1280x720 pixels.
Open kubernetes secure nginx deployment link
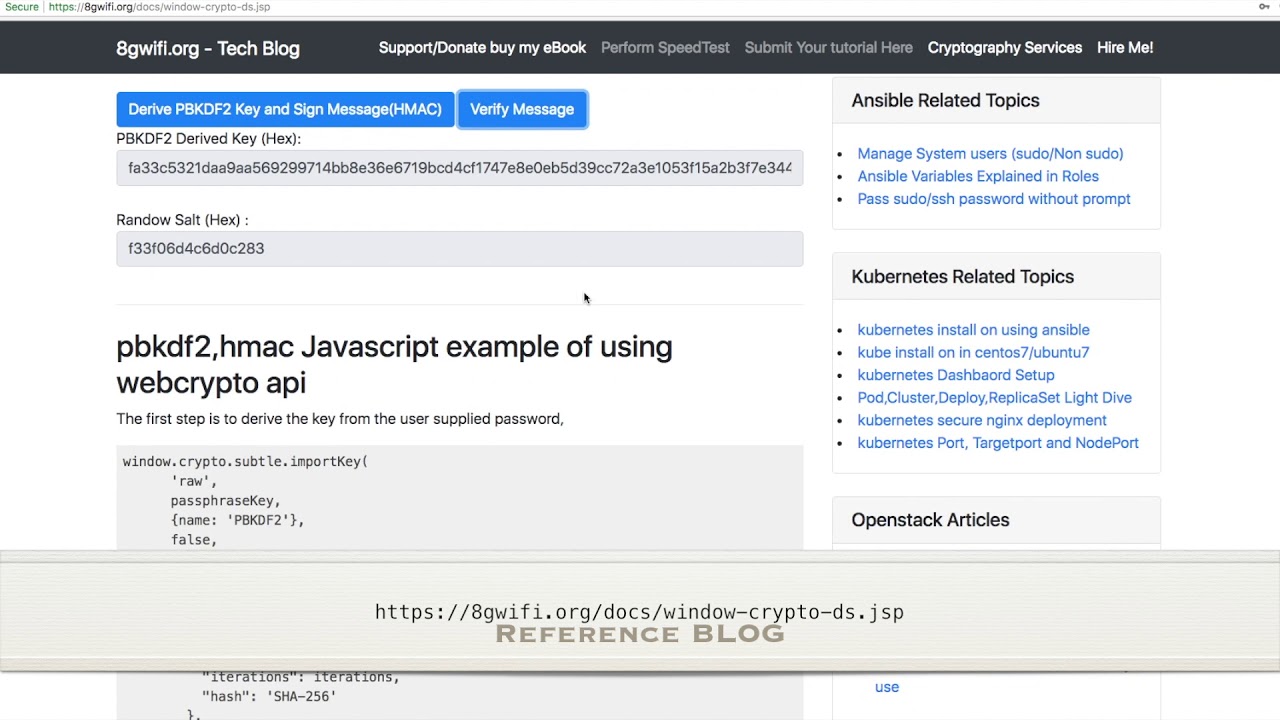tap(981, 421)
